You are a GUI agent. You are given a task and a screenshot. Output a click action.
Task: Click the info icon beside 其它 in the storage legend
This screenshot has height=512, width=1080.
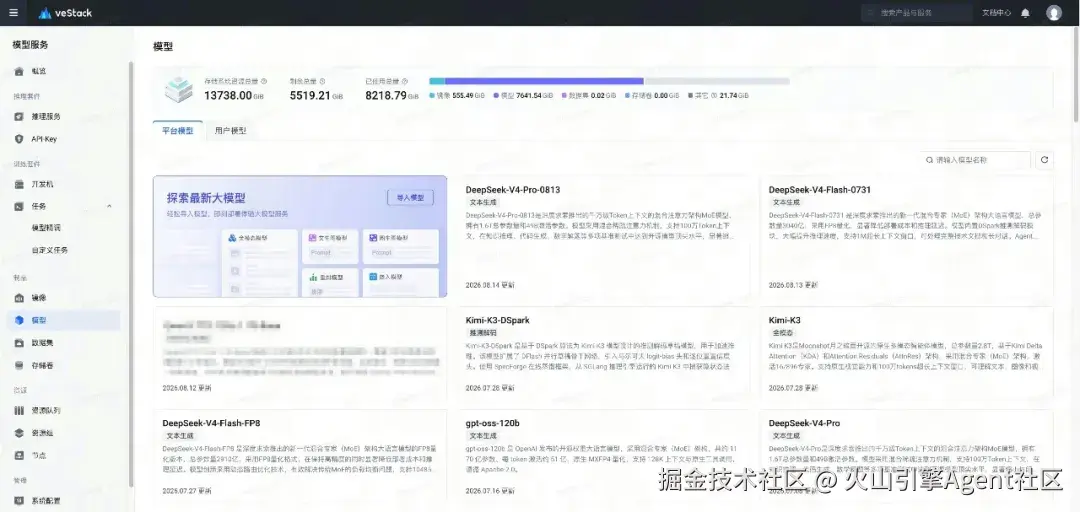(714, 96)
